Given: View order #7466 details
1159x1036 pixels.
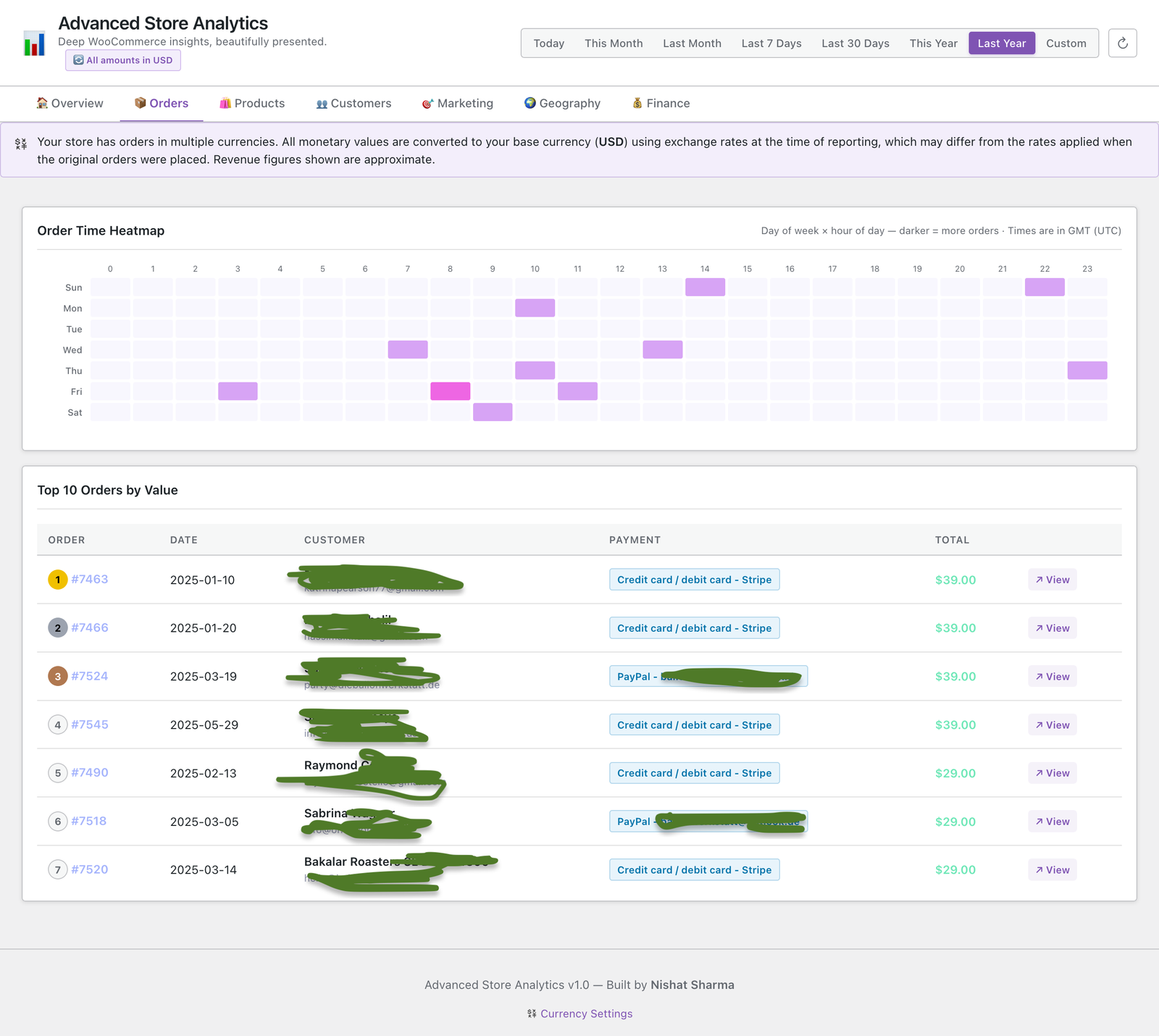Looking at the screenshot, I should click(1053, 628).
